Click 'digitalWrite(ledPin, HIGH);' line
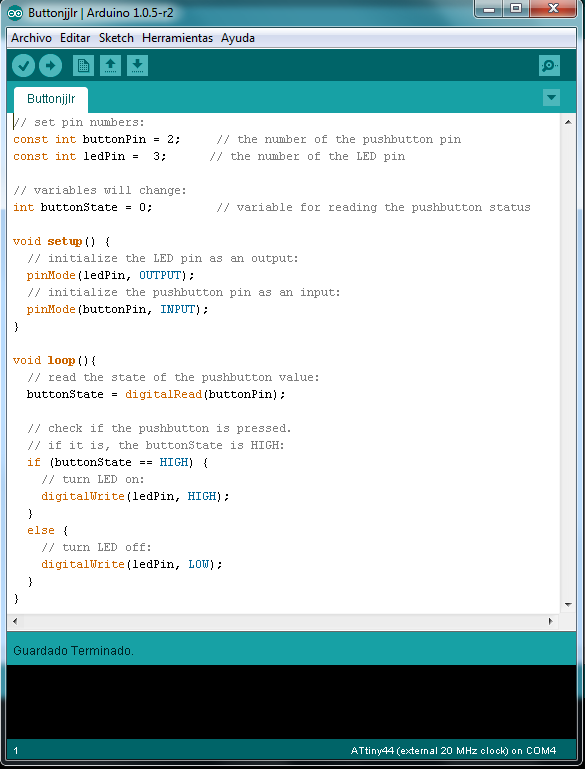This screenshot has height=769, width=585. [x=135, y=496]
